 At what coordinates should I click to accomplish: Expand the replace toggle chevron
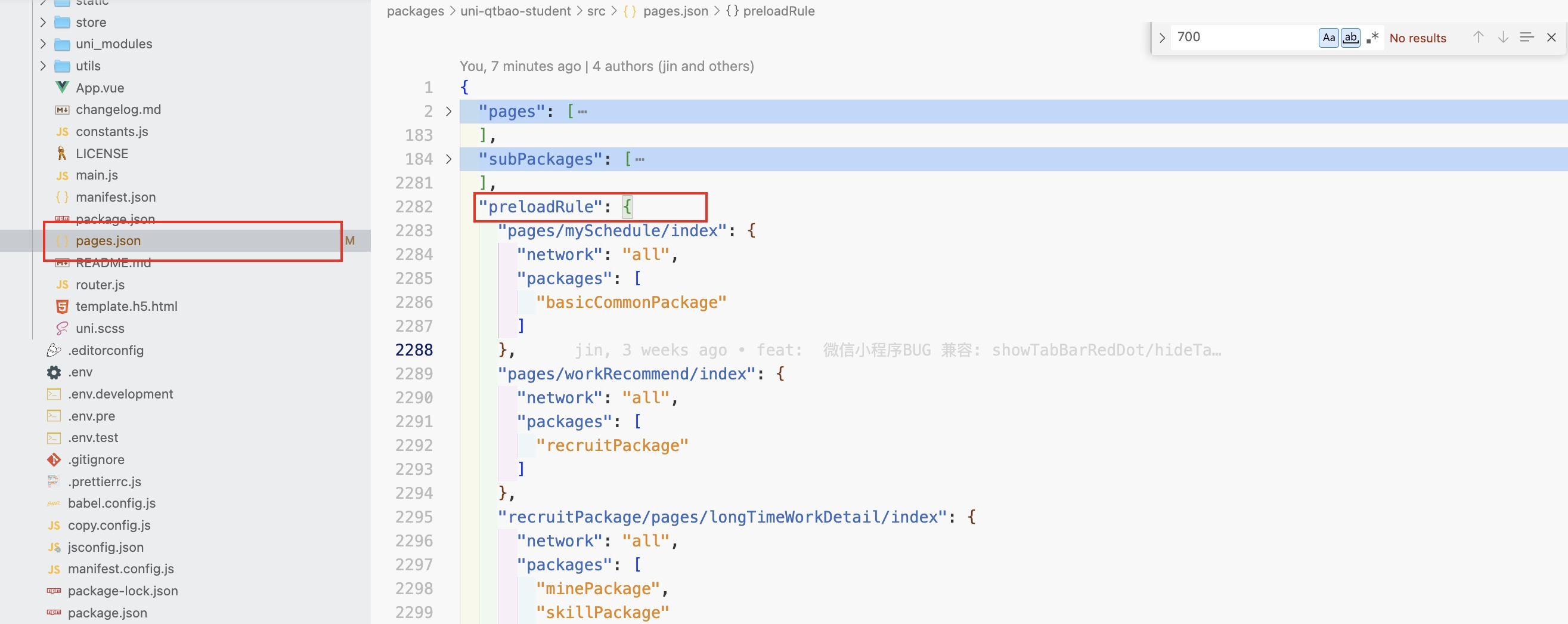1162,38
